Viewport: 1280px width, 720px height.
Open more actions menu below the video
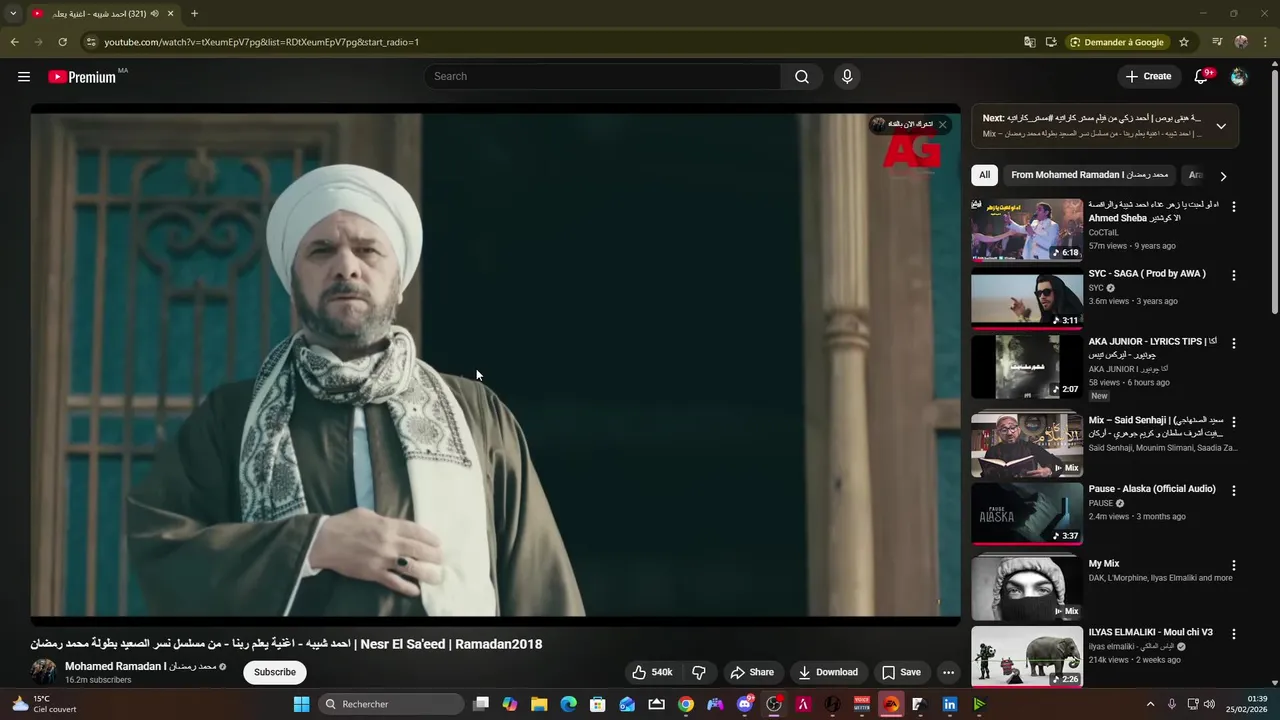[x=948, y=672]
